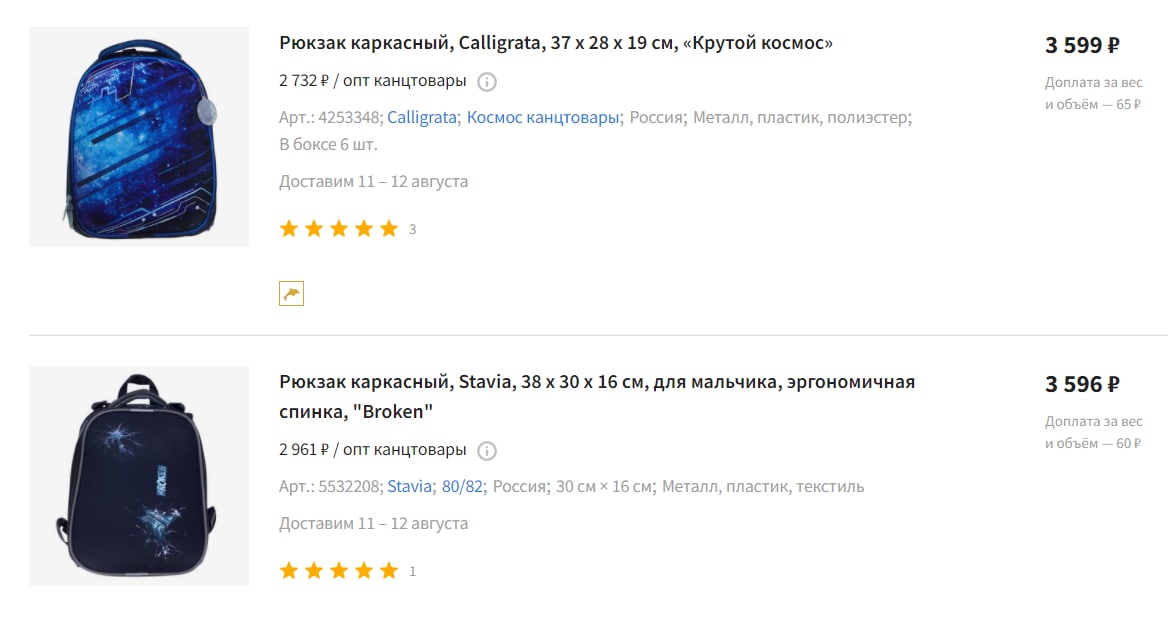Click the fifth star of Stavia backpack rating
Screen dimensions: 1168x633
[x=389, y=570]
